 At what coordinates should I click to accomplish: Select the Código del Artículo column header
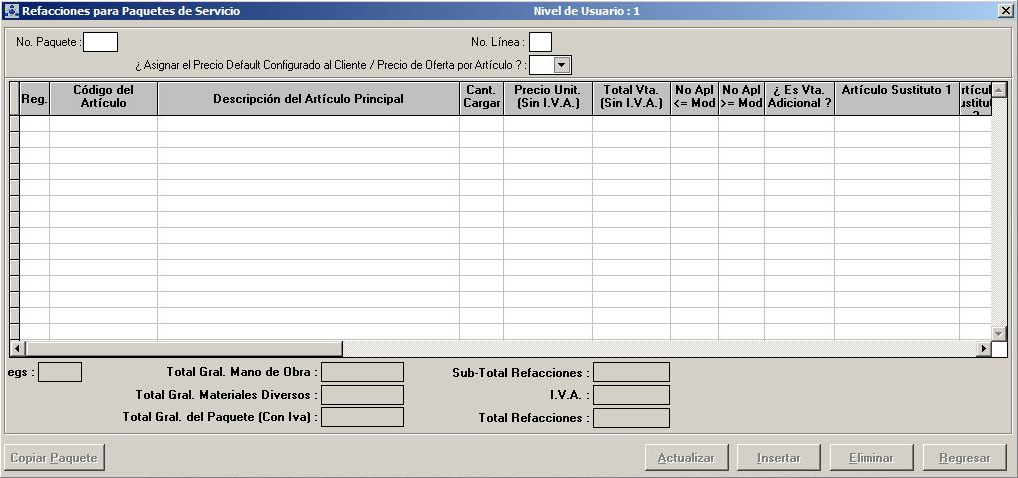tap(103, 97)
